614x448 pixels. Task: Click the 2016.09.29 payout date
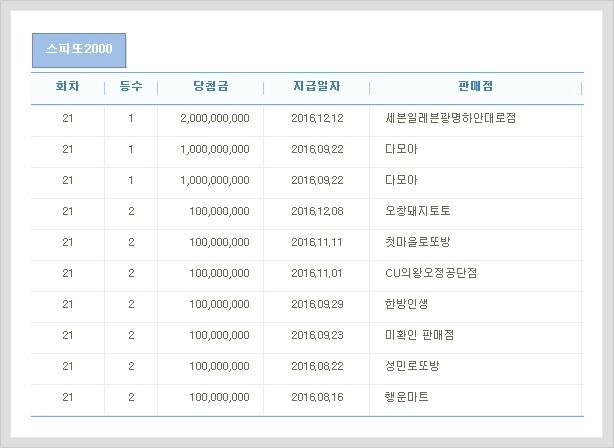[x=317, y=304]
